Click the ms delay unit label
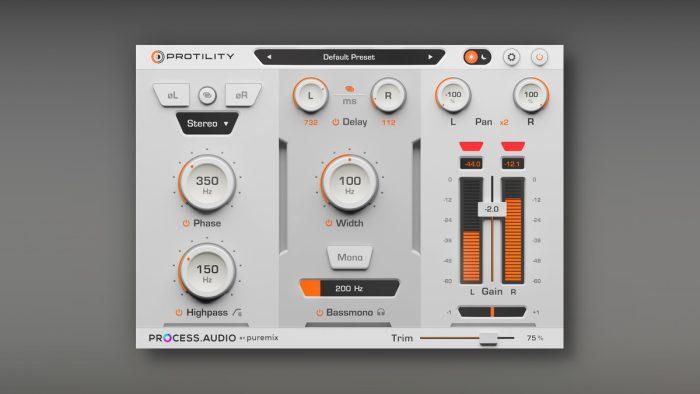Image resolution: width=700 pixels, height=394 pixels. (x=350, y=101)
